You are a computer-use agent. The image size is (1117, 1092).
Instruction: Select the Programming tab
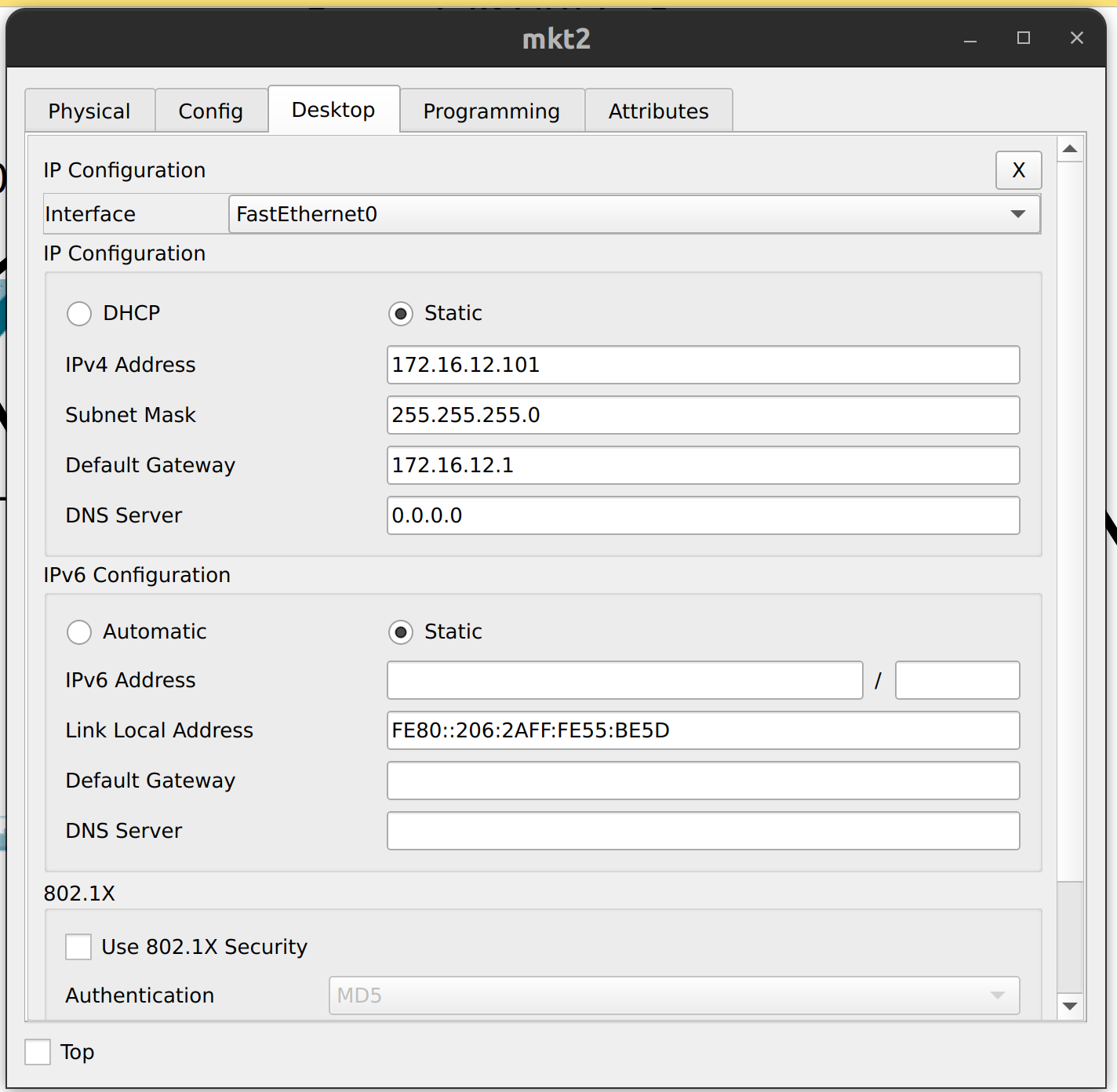pyautogui.click(x=491, y=111)
